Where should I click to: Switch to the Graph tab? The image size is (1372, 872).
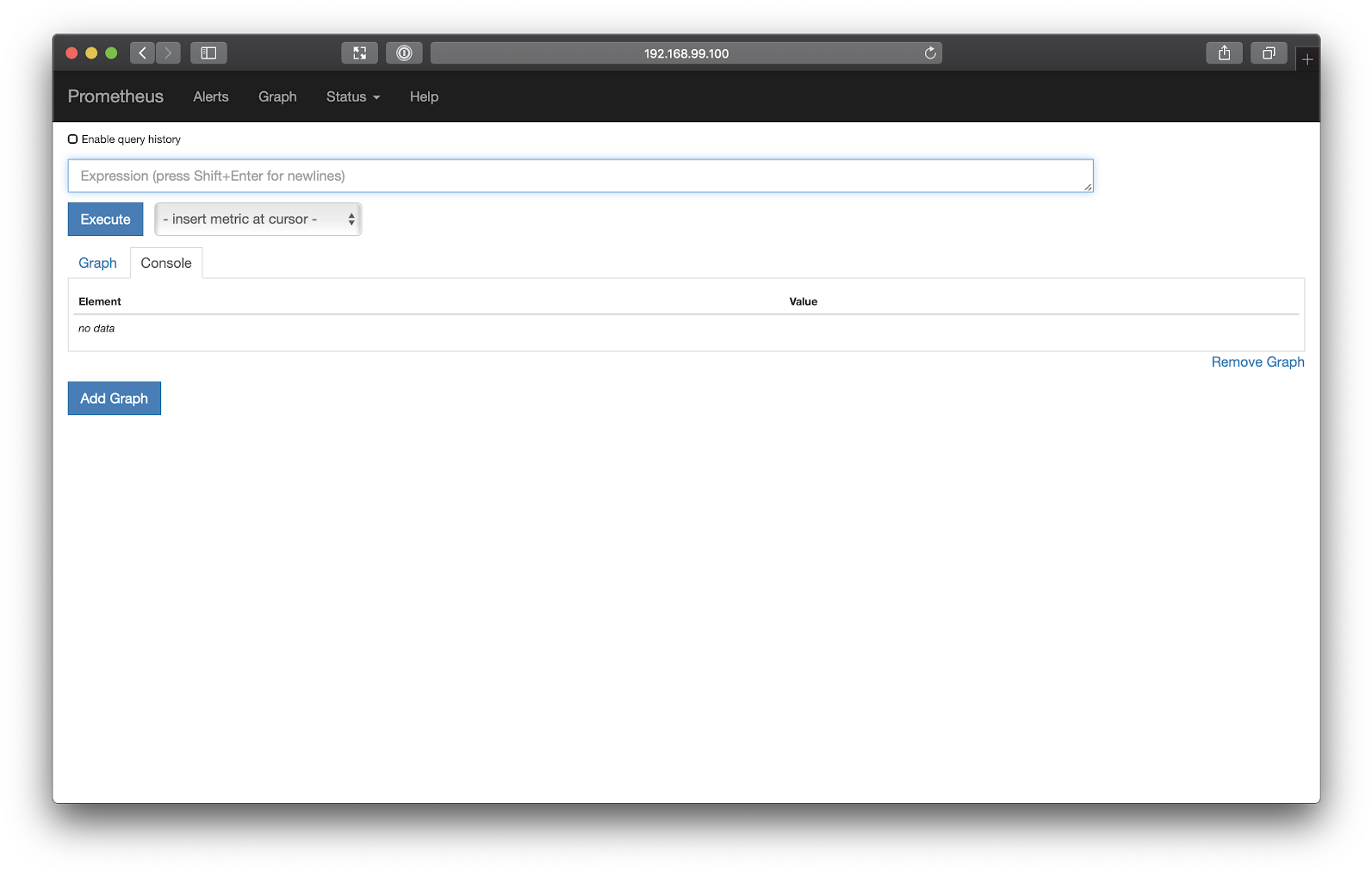click(x=97, y=263)
